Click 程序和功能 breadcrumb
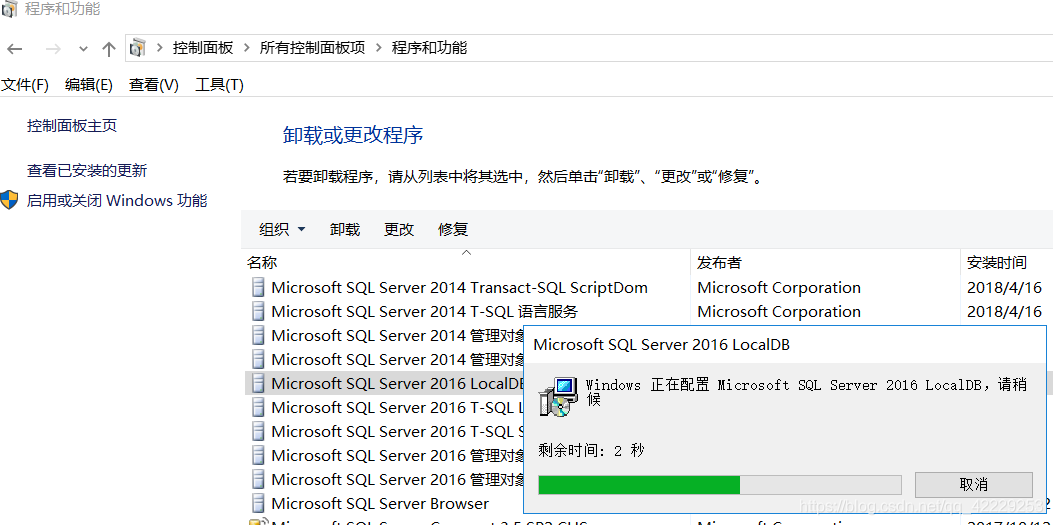The image size is (1053, 525). point(429,48)
